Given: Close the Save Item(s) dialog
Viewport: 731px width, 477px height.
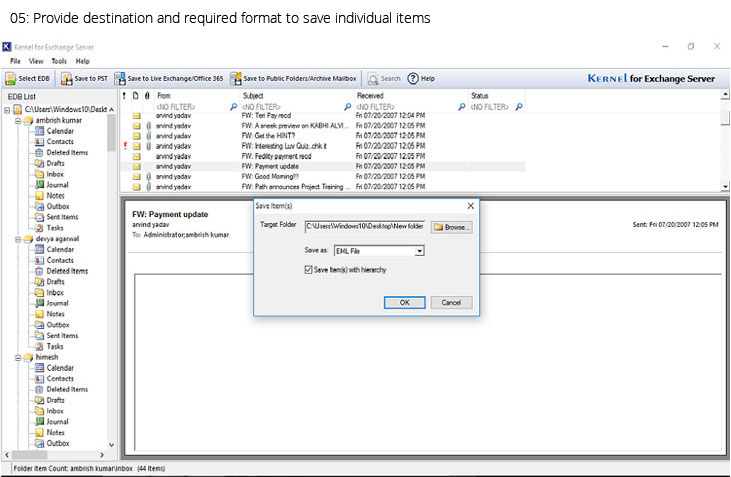Looking at the screenshot, I should [x=470, y=206].
